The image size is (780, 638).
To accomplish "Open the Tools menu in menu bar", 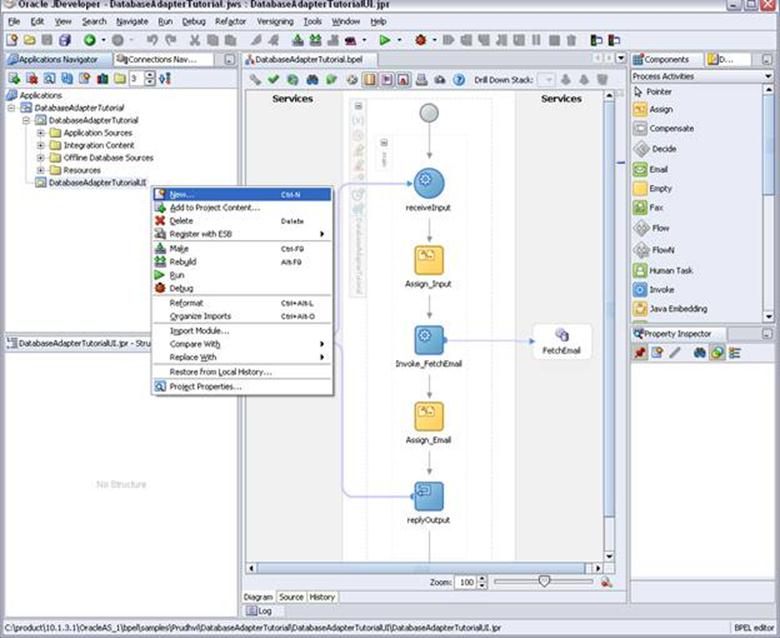I will point(312,21).
